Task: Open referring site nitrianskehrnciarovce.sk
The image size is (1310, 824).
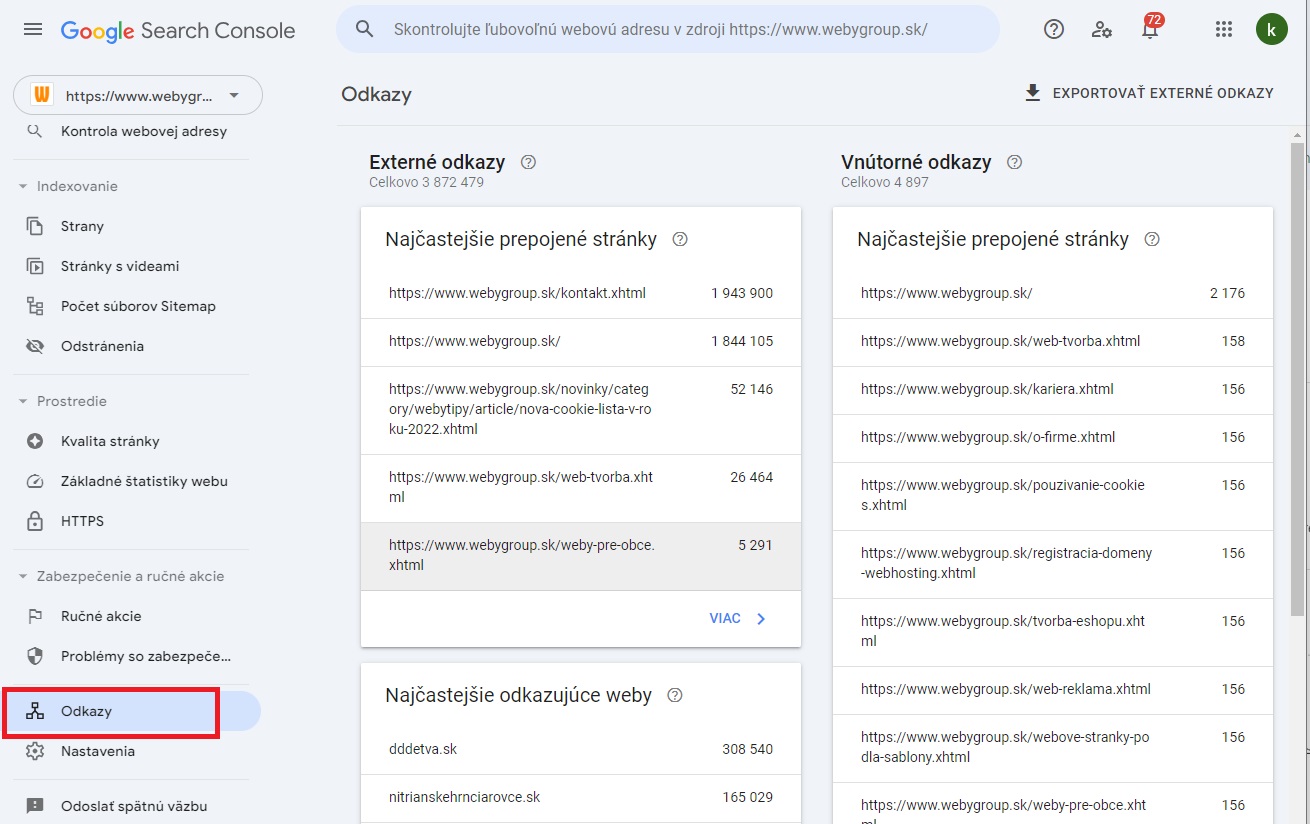Action: [x=581, y=798]
